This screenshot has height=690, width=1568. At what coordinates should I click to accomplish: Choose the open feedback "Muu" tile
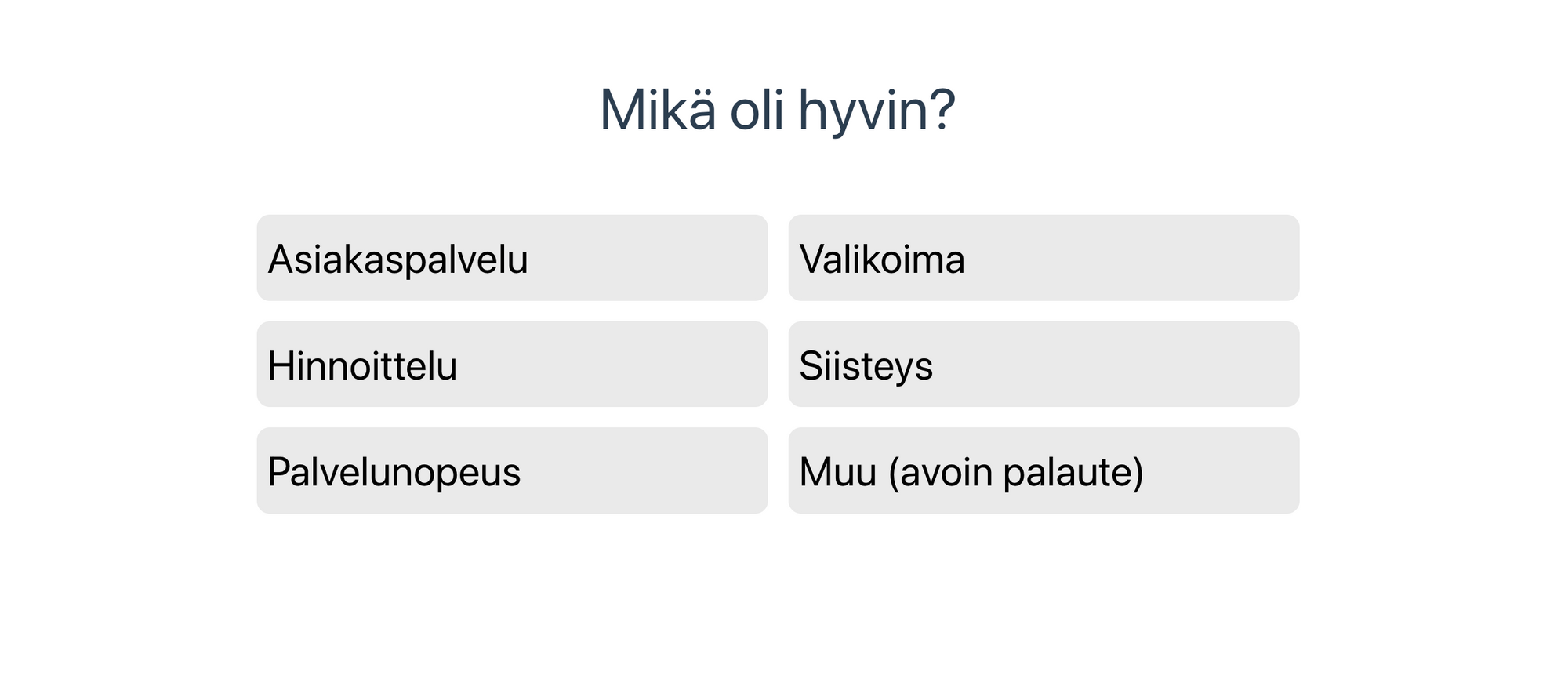pyautogui.click(x=1044, y=470)
